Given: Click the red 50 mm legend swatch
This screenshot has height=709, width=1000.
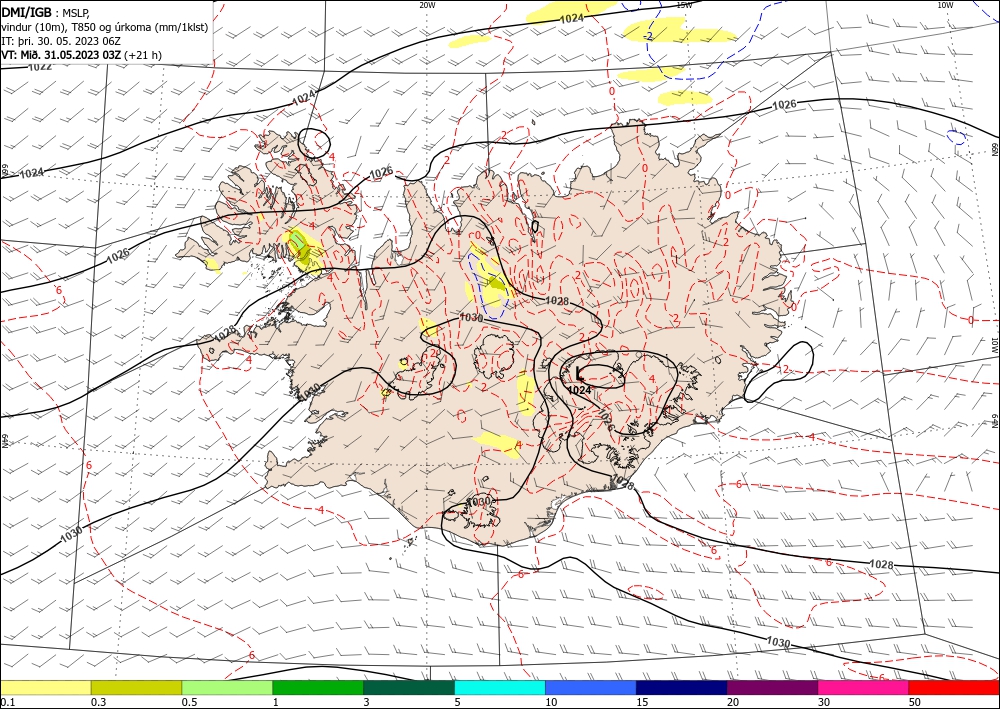Looking at the screenshot, I should click(x=953, y=687).
